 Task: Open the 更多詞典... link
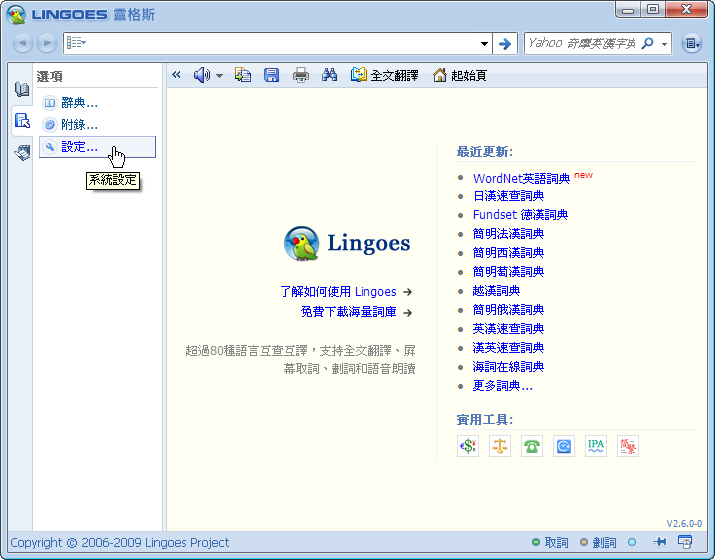coord(502,386)
